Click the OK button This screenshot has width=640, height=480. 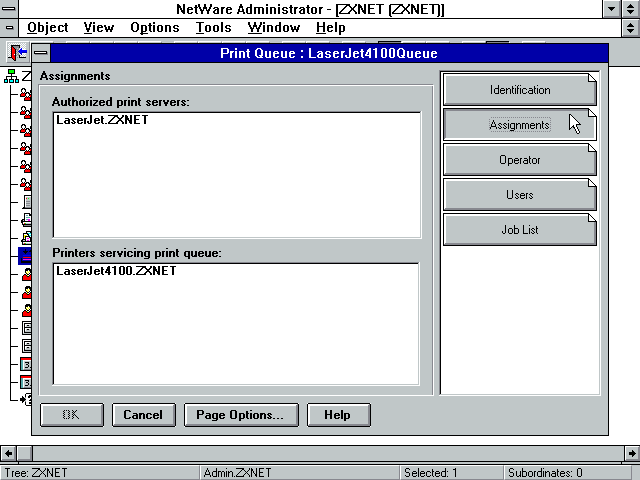point(72,415)
